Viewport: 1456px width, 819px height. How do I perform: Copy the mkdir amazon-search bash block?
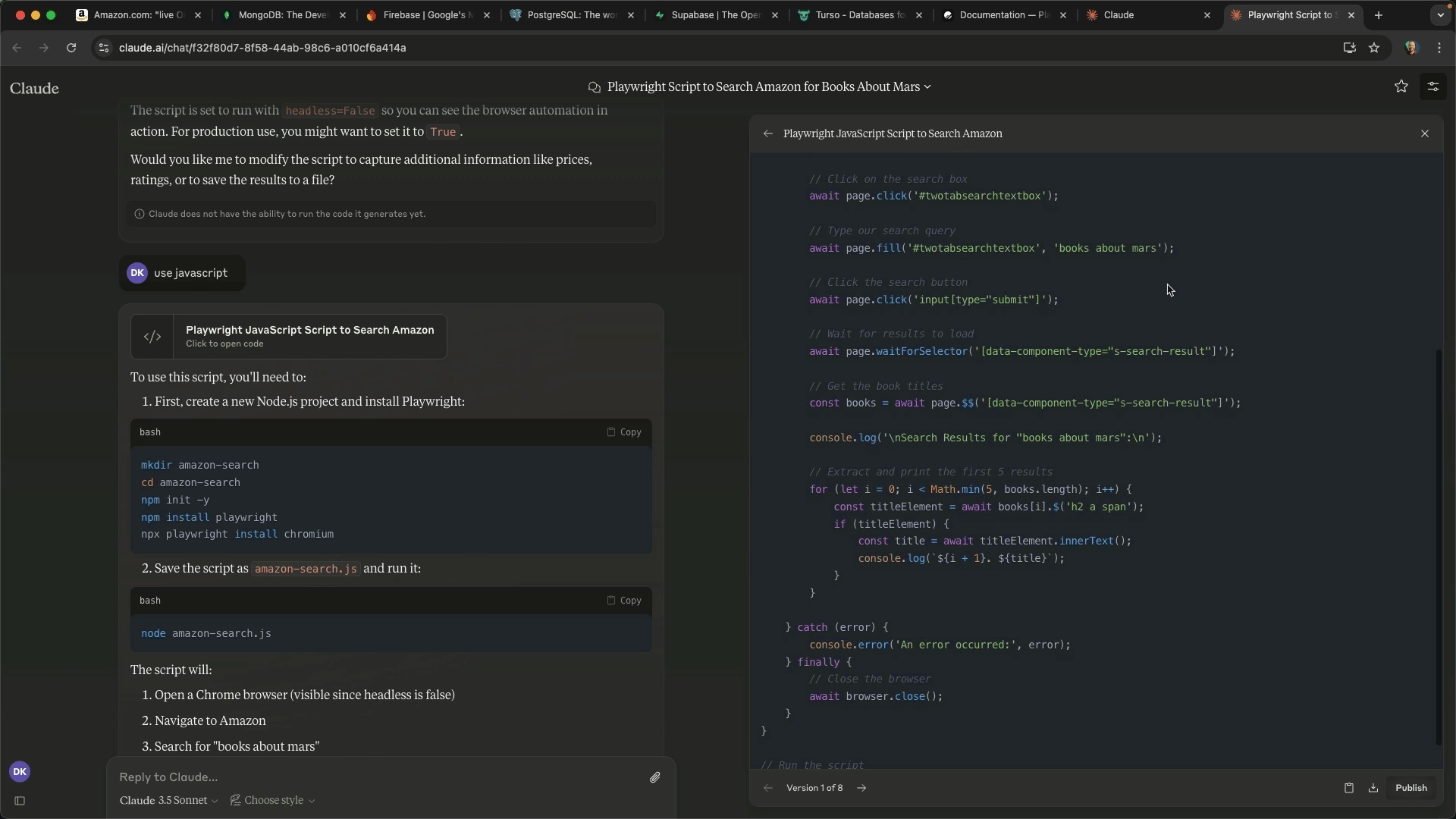coord(624,432)
